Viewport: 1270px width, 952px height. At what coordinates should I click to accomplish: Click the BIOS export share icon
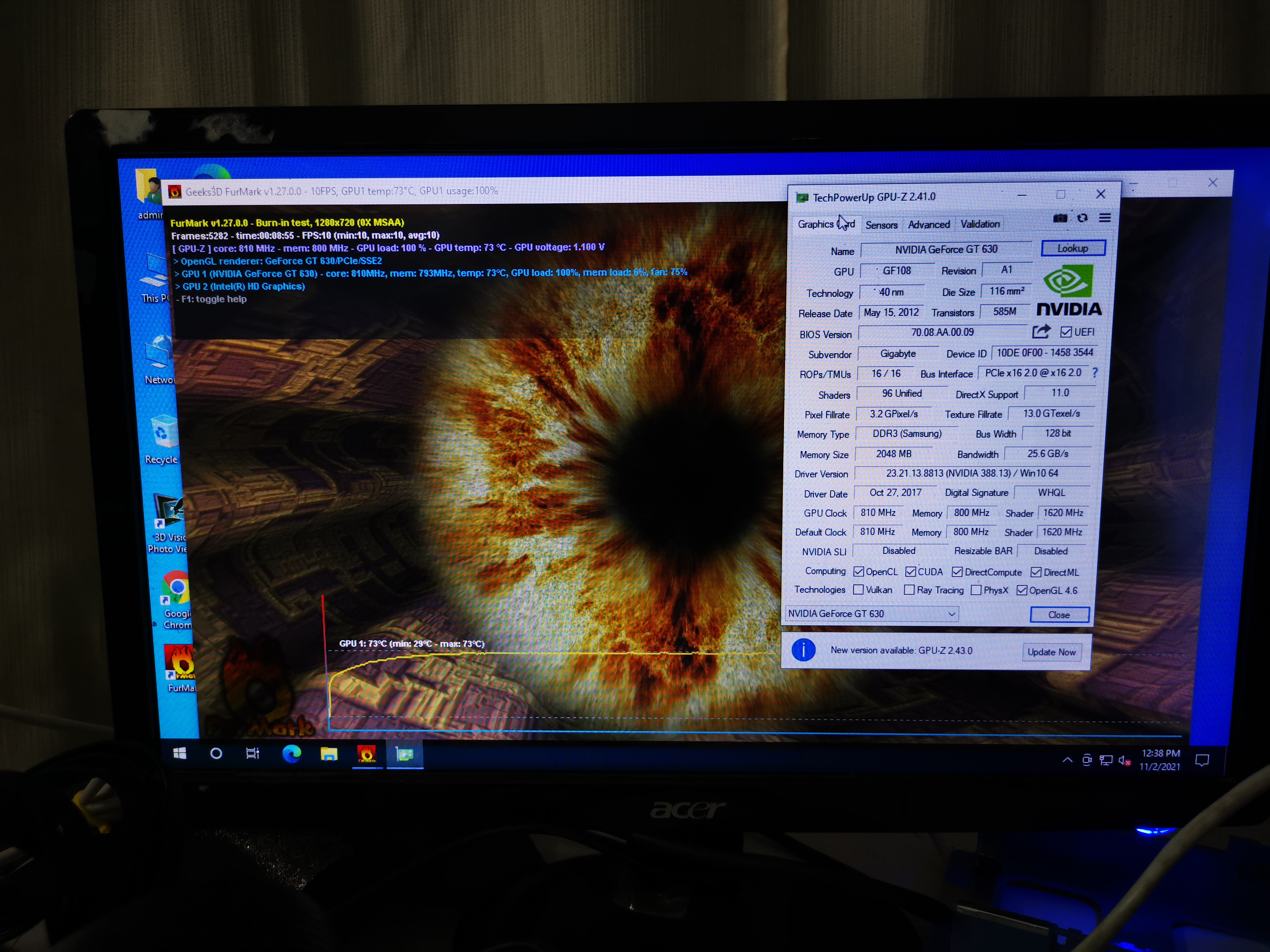coord(1041,332)
